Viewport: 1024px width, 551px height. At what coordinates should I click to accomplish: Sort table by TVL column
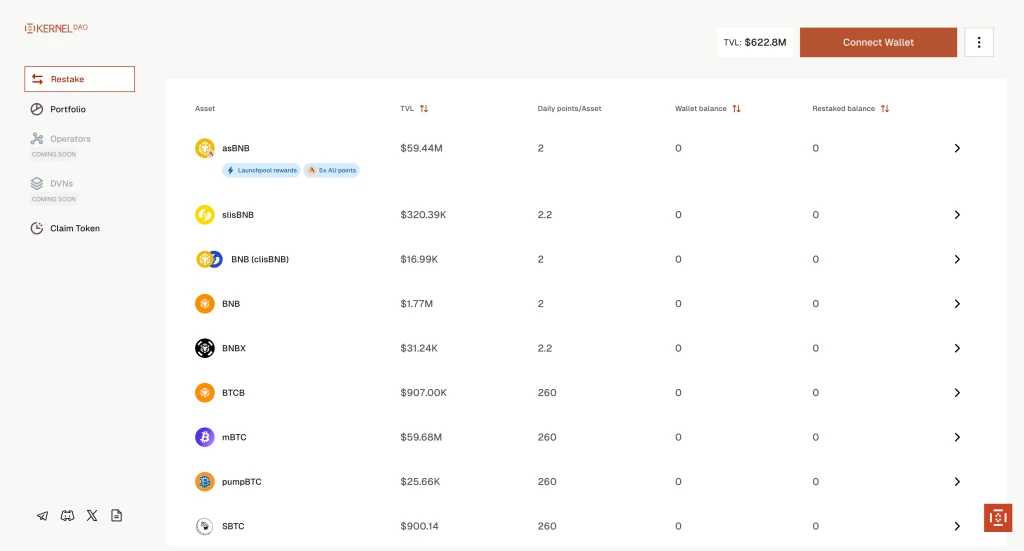pyautogui.click(x=424, y=108)
